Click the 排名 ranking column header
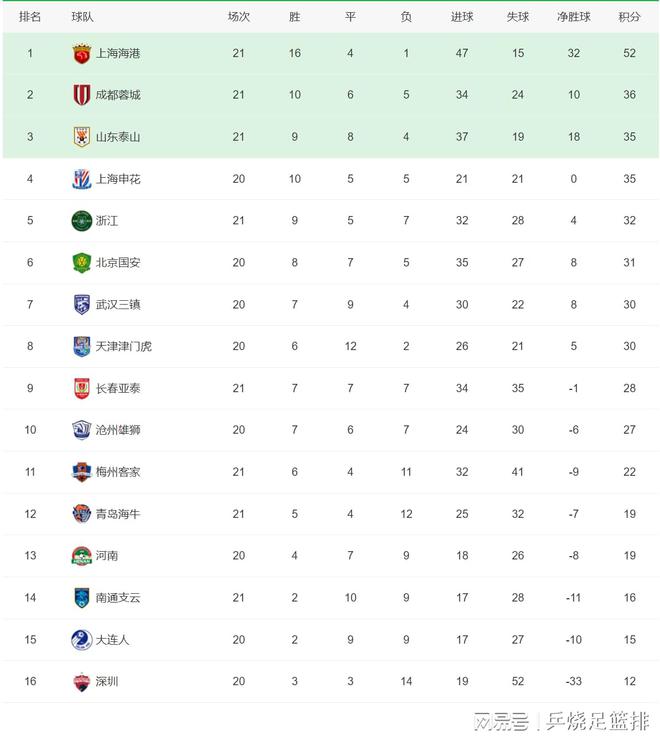The width and height of the screenshot is (660, 740). coord(30,17)
